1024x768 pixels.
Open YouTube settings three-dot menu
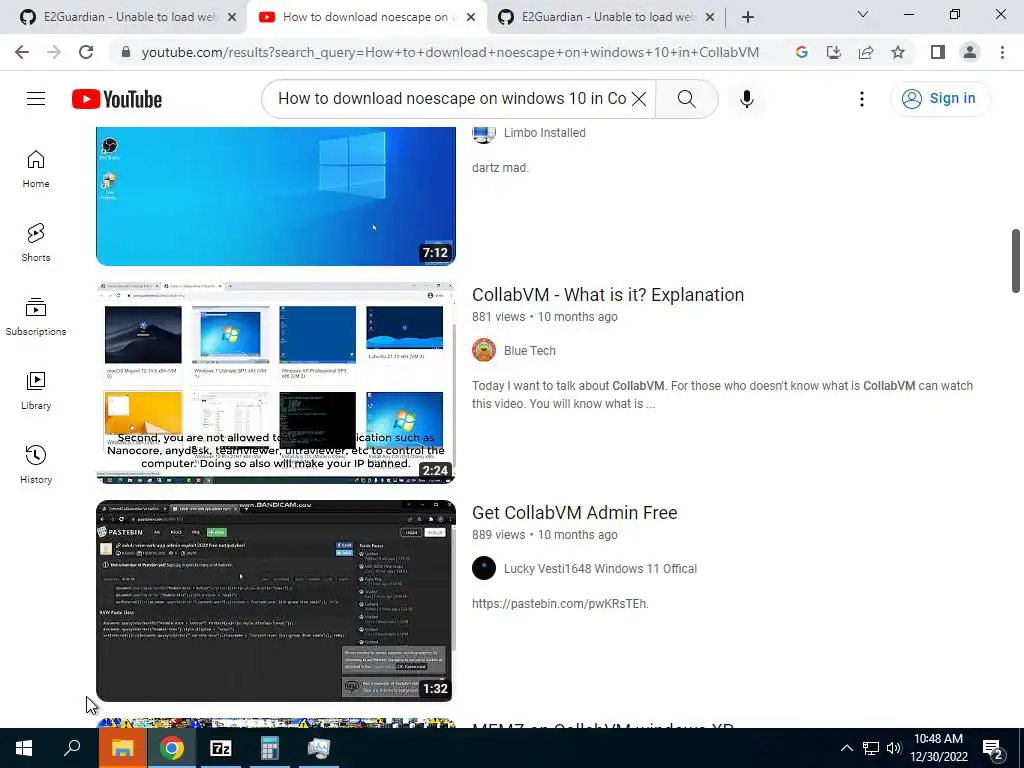[x=862, y=99]
